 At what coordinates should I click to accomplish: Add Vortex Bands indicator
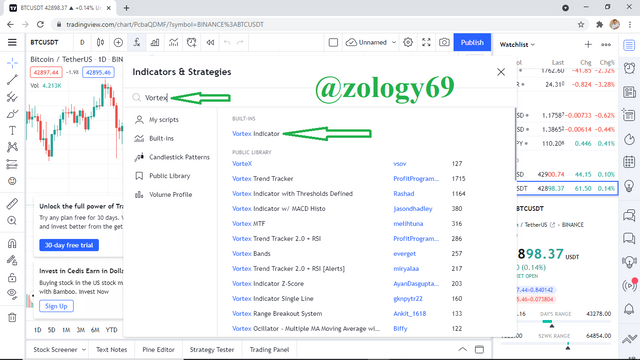(251, 253)
